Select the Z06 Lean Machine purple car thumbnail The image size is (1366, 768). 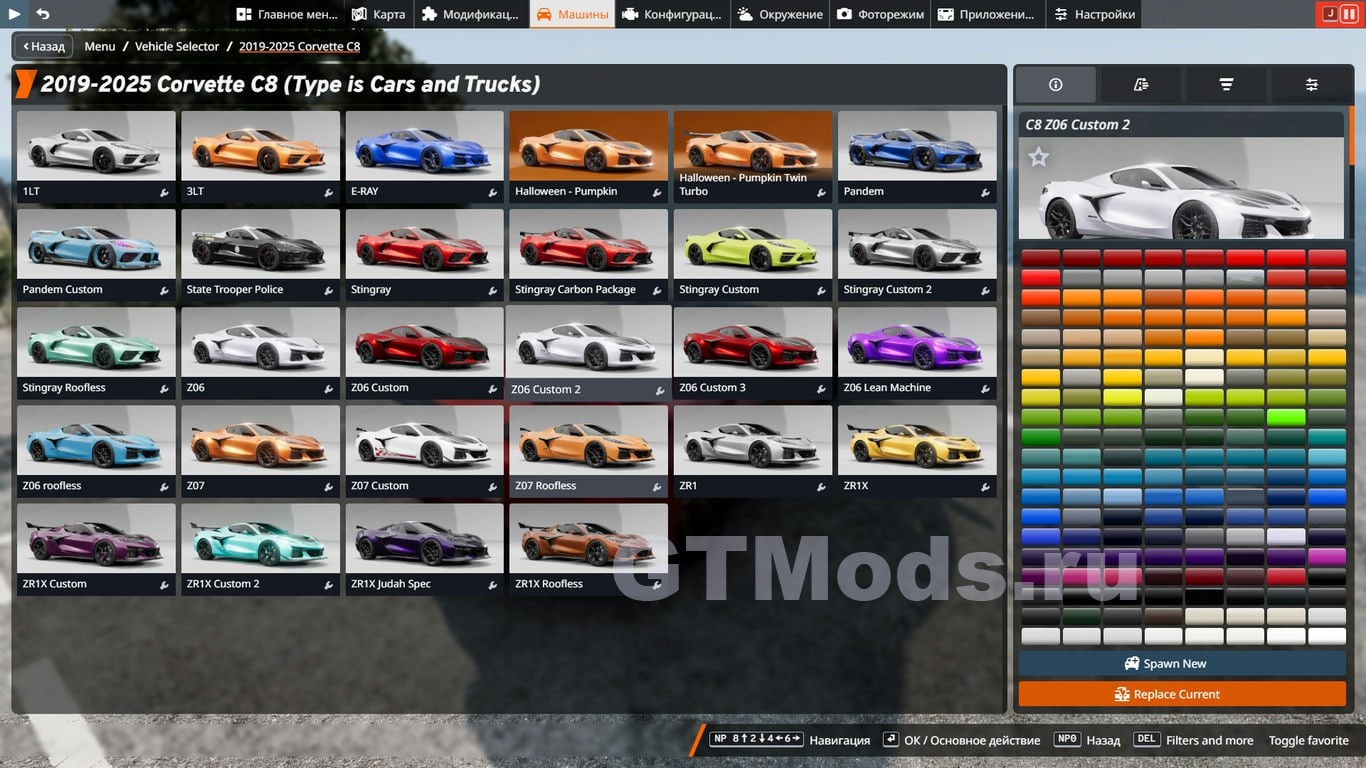[917, 344]
